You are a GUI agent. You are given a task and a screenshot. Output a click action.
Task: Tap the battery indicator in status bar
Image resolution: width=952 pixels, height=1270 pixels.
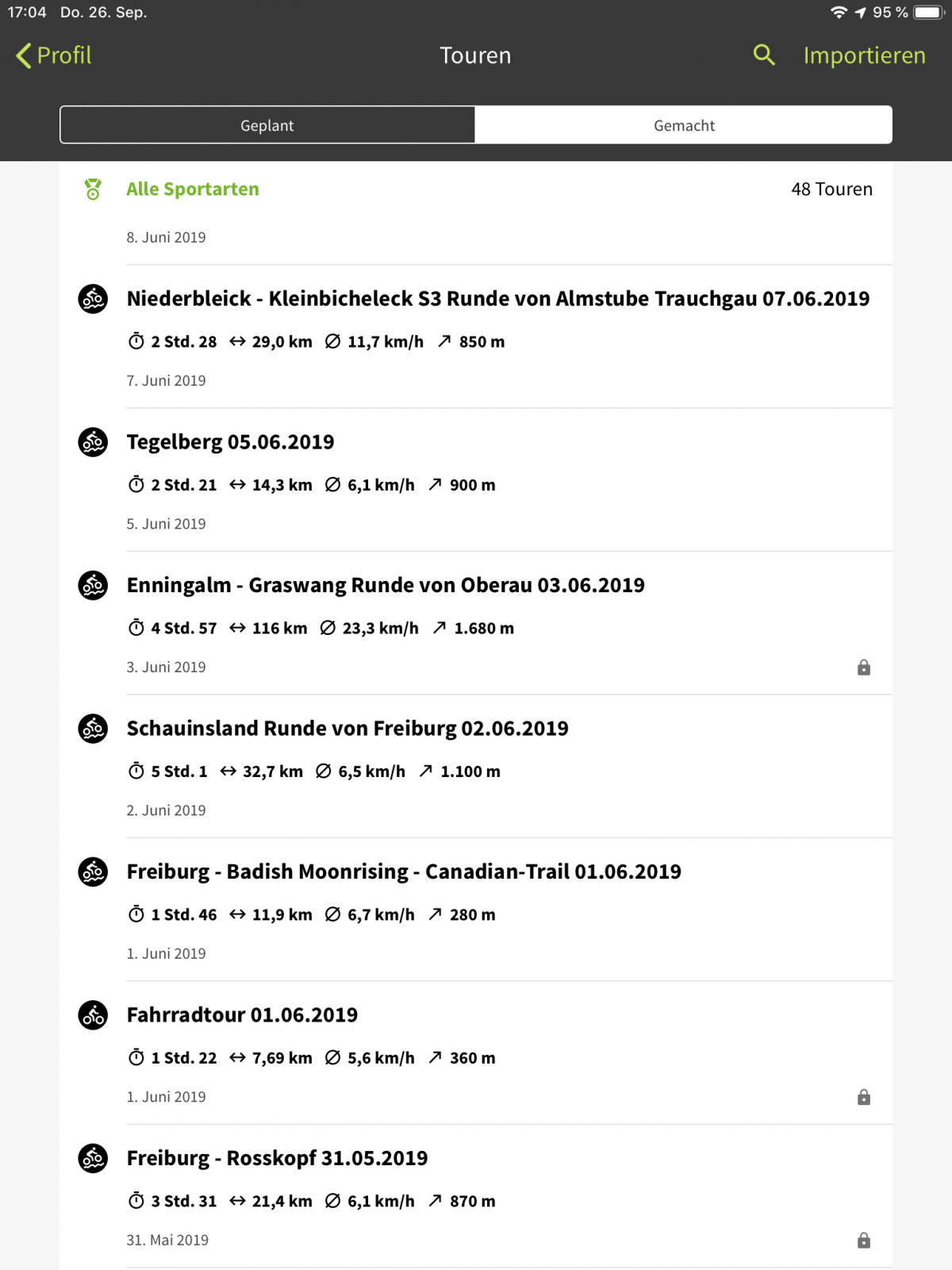[x=927, y=13]
